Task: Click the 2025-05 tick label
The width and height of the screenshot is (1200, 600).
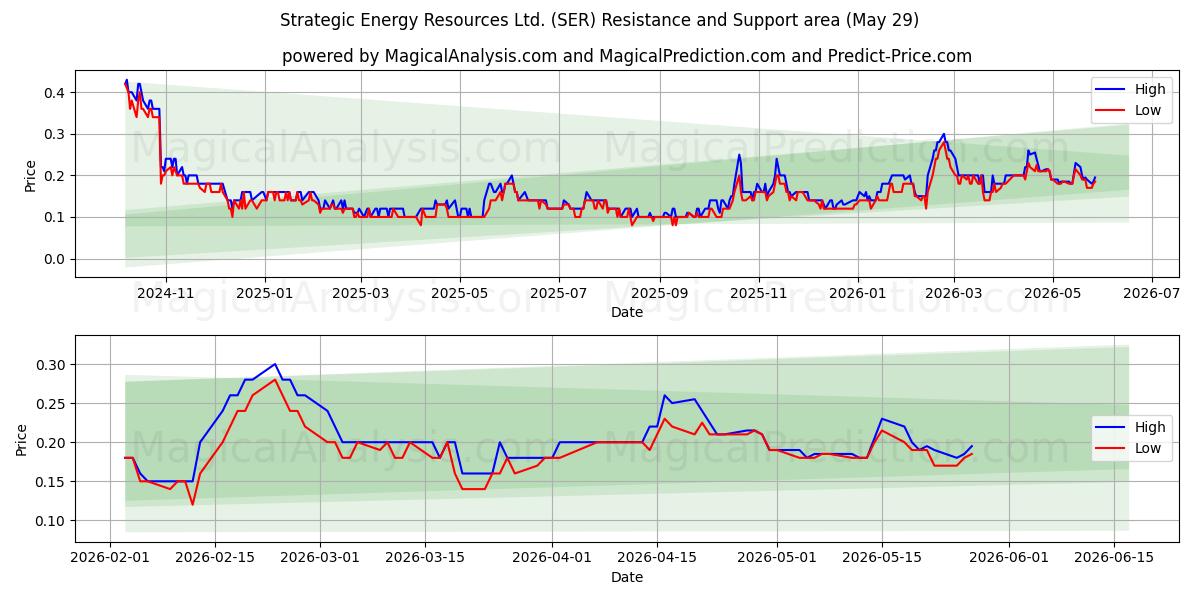Action: point(460,294)
